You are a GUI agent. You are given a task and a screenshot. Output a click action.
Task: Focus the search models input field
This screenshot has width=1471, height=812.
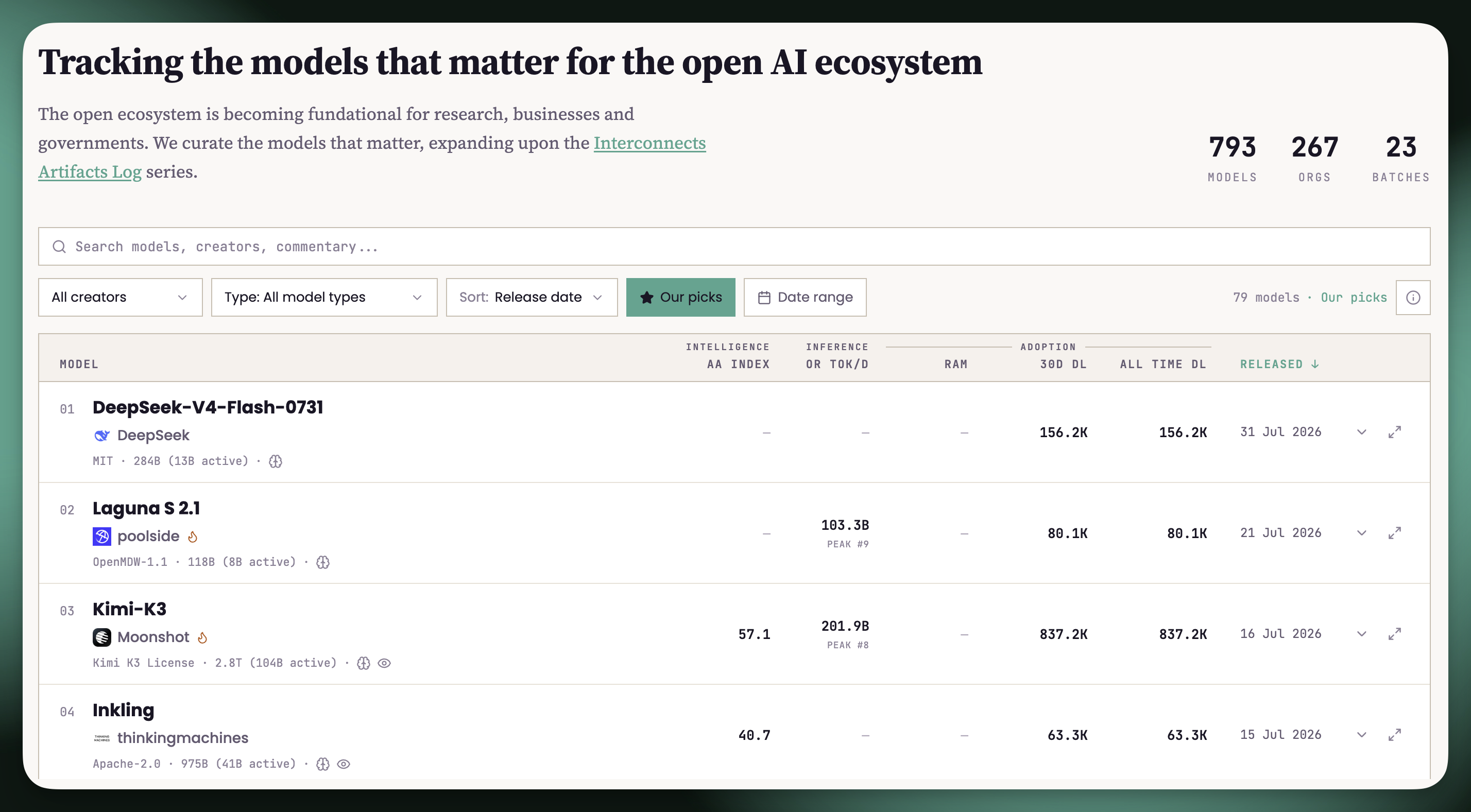pyautogui.click(x=734, y=247)
